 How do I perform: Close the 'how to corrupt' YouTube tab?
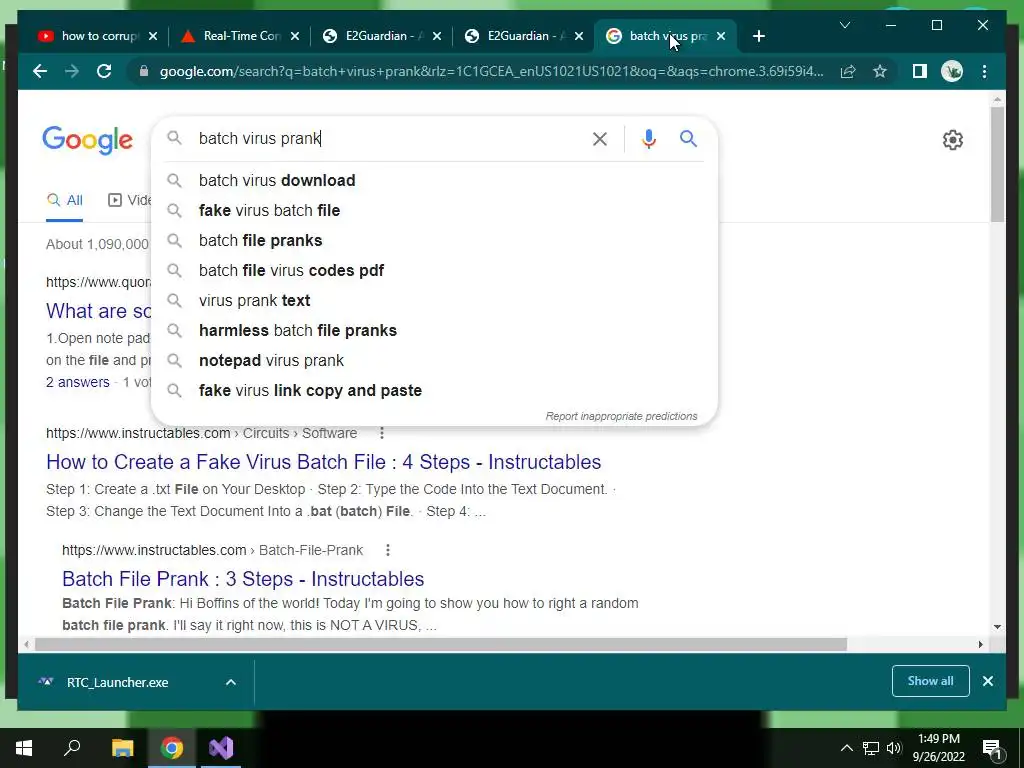click(153, 36)
